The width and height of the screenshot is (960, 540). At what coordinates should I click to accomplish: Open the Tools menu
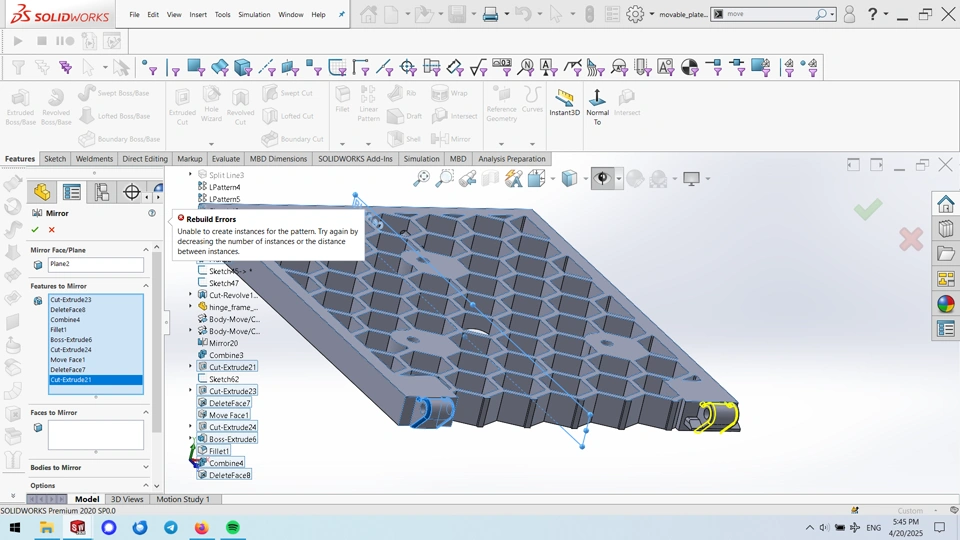[222, 15]
